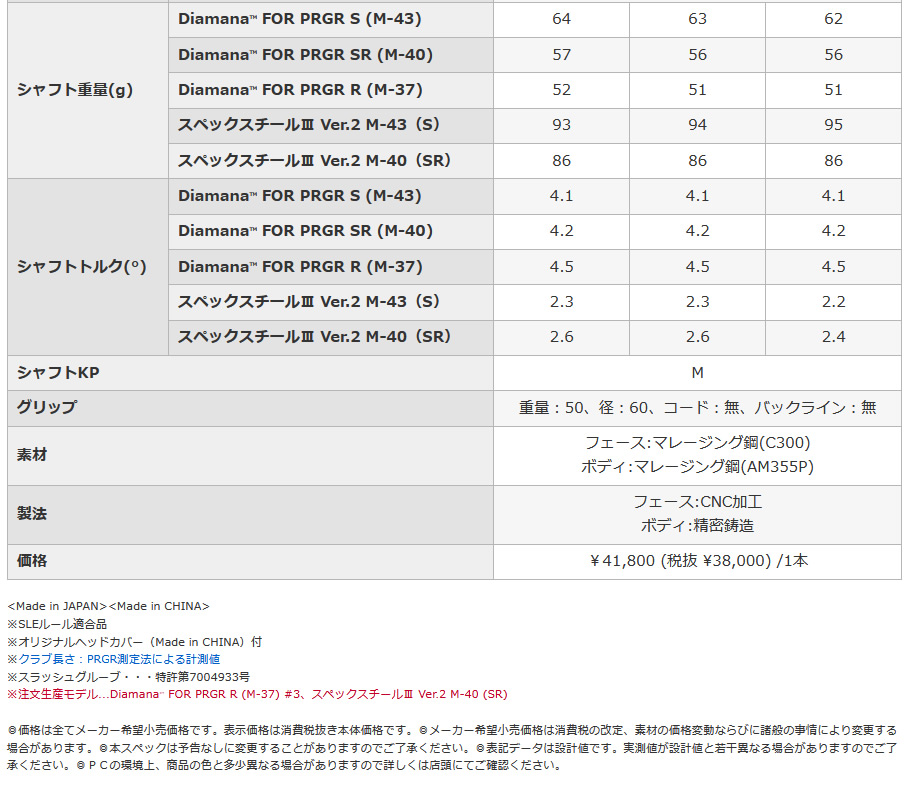The width and height of the screenshot is (910, 789).
Task: Click the price ￥41,800 (税抜 ¥38,000) /1本
Action: 698,561
